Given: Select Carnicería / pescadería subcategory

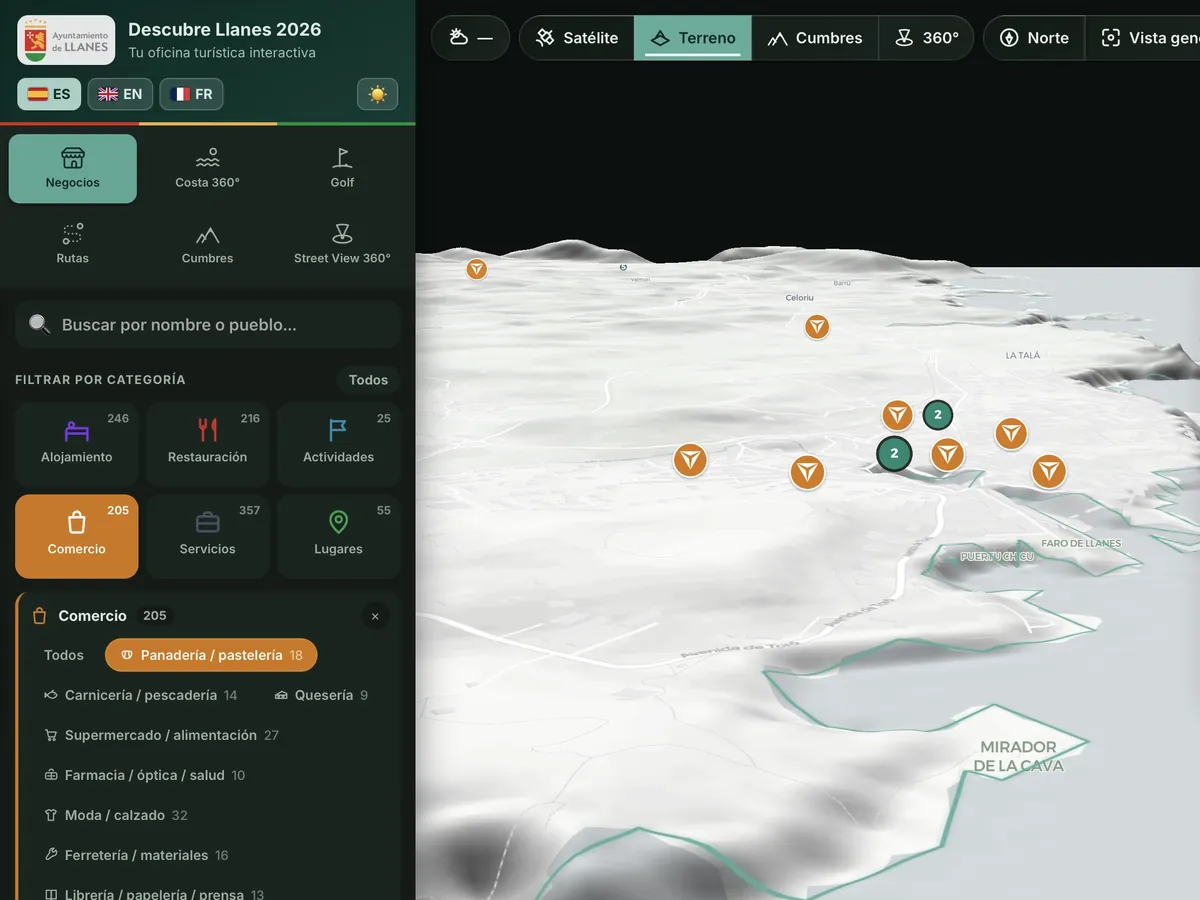Looking at the screenshot, I should (x=141, y=695).
